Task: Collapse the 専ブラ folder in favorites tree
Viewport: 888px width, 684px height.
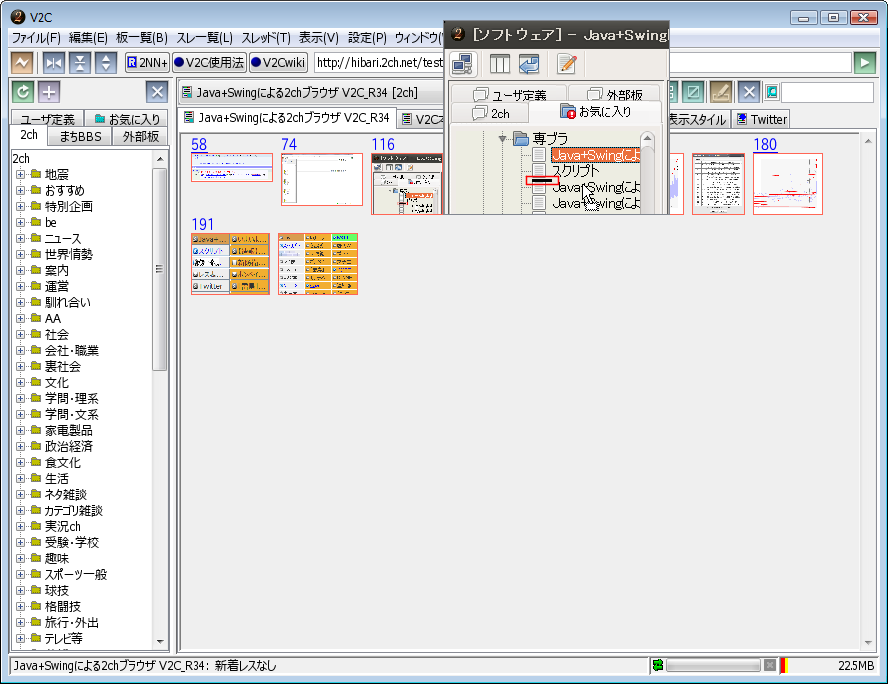Action: (503, 139)
